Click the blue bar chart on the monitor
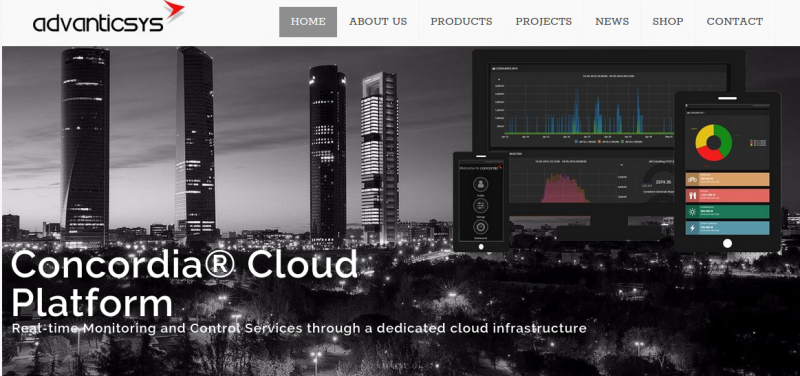Screen dimensions: 800x376 tap(608, 110)
